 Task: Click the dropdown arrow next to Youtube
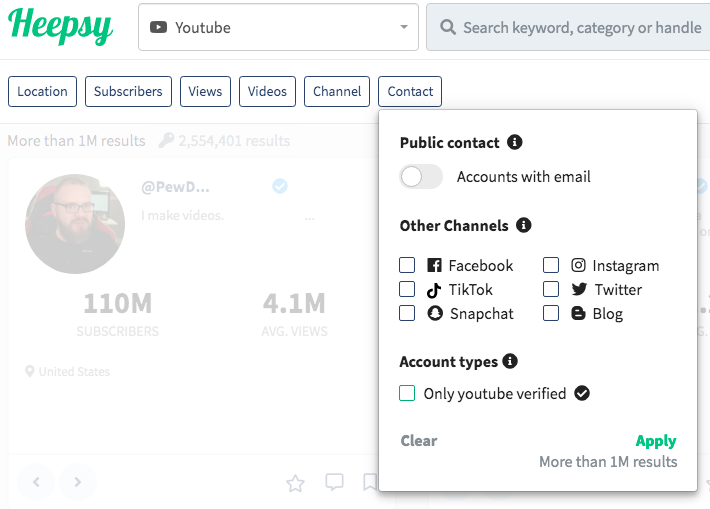coord(404,27)
